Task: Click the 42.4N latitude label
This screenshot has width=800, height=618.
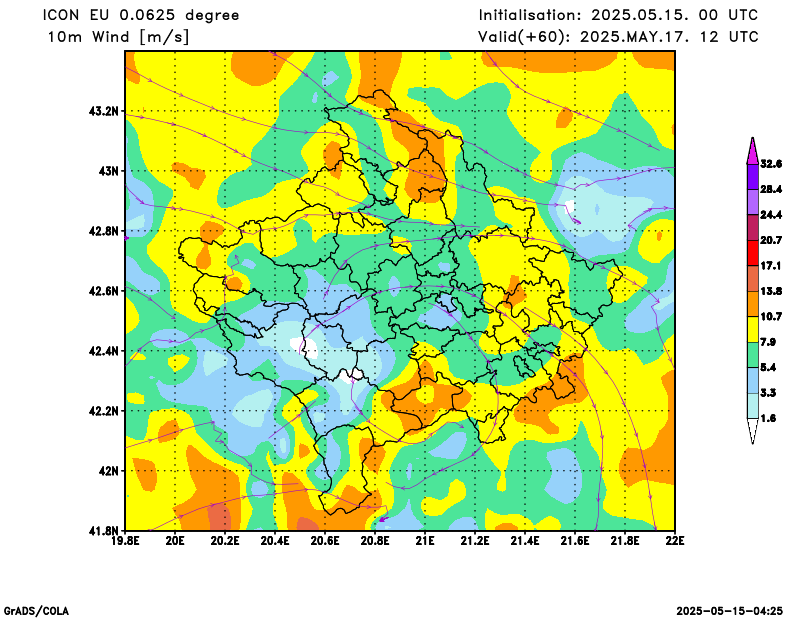Action: [104, 351]
